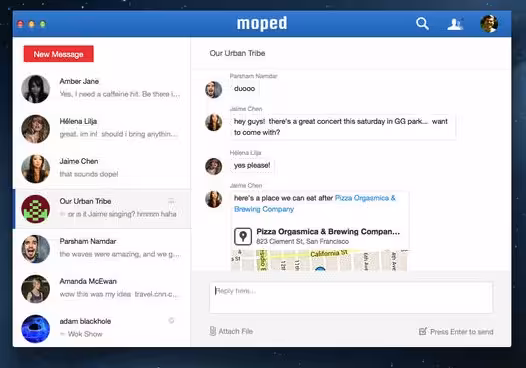Click the map pin location icon
The height and width of the screenshot is (368, 526).
[x=243, y=236]
